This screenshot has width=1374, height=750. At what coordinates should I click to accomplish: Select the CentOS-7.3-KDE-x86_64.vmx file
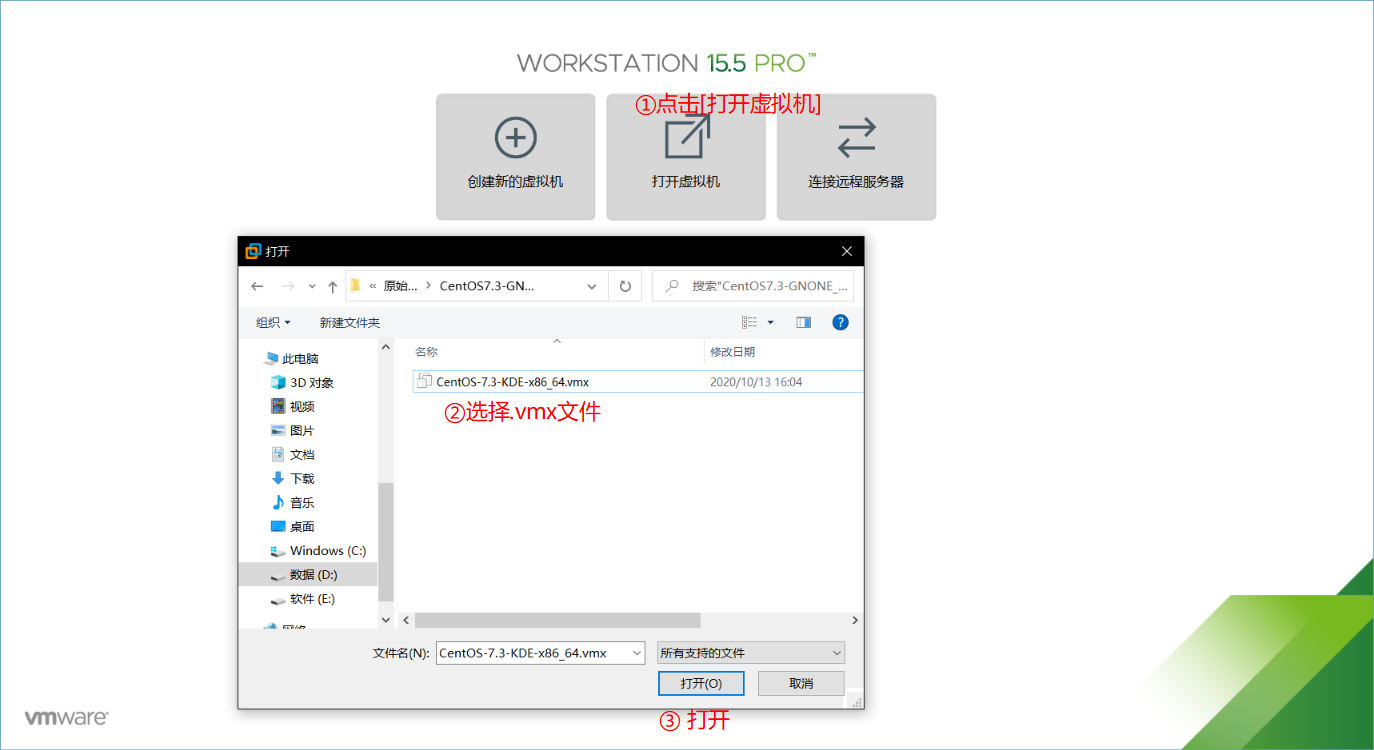click(x=638, y=381)
